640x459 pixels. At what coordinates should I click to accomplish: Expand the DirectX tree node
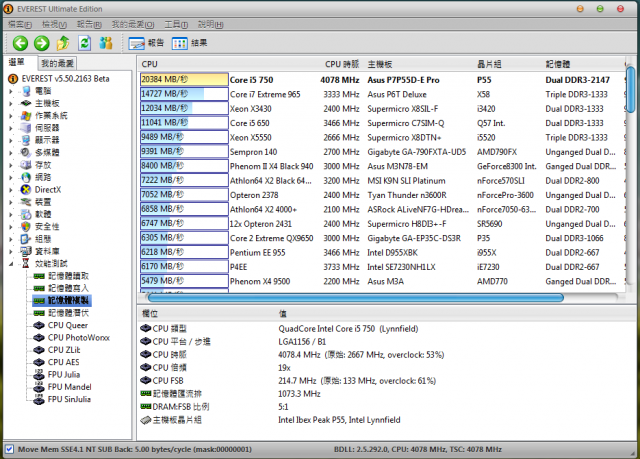click(x=11, y=190)
